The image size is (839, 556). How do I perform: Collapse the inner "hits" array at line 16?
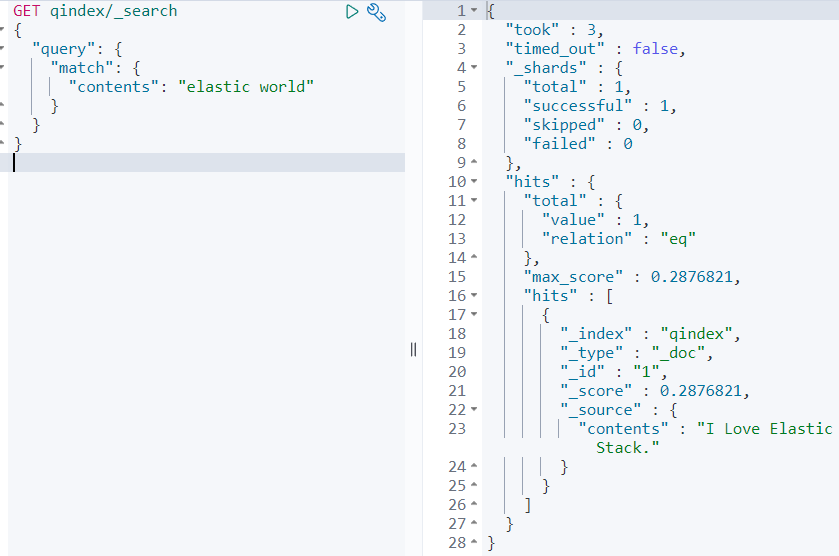coord(474,295)
